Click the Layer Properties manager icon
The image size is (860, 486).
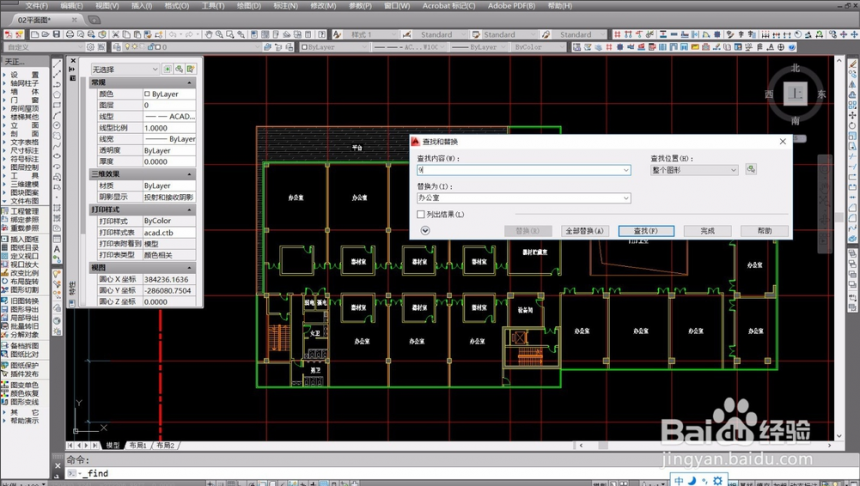tap(117, 47)
